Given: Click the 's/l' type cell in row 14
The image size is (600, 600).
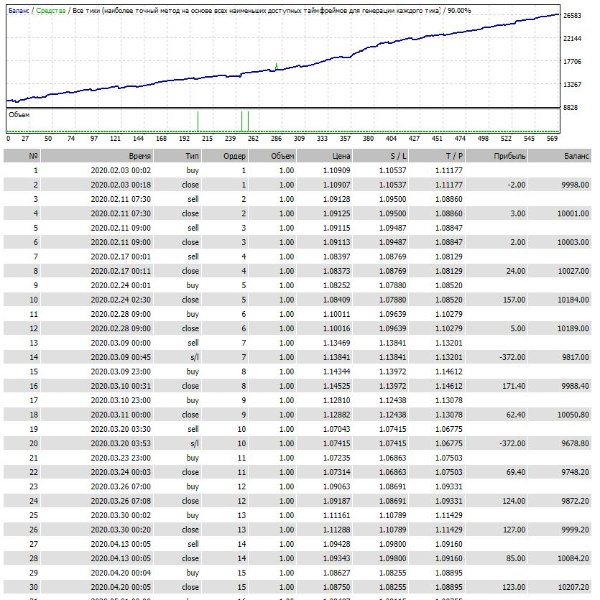Looking at the screenshot, I should [x=194, y=357].
